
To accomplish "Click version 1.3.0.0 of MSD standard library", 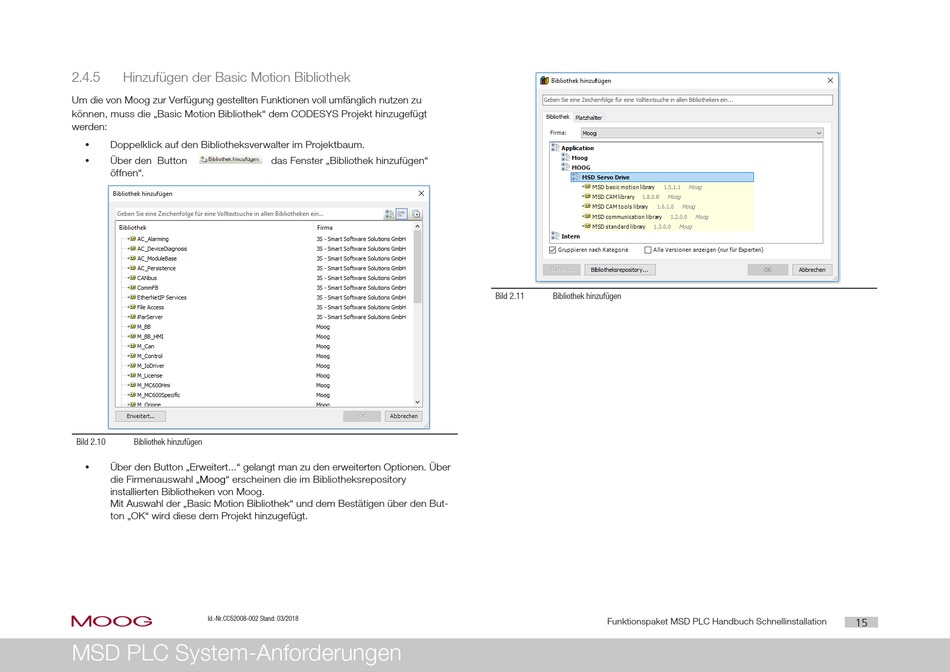I will tap(662, 227).
